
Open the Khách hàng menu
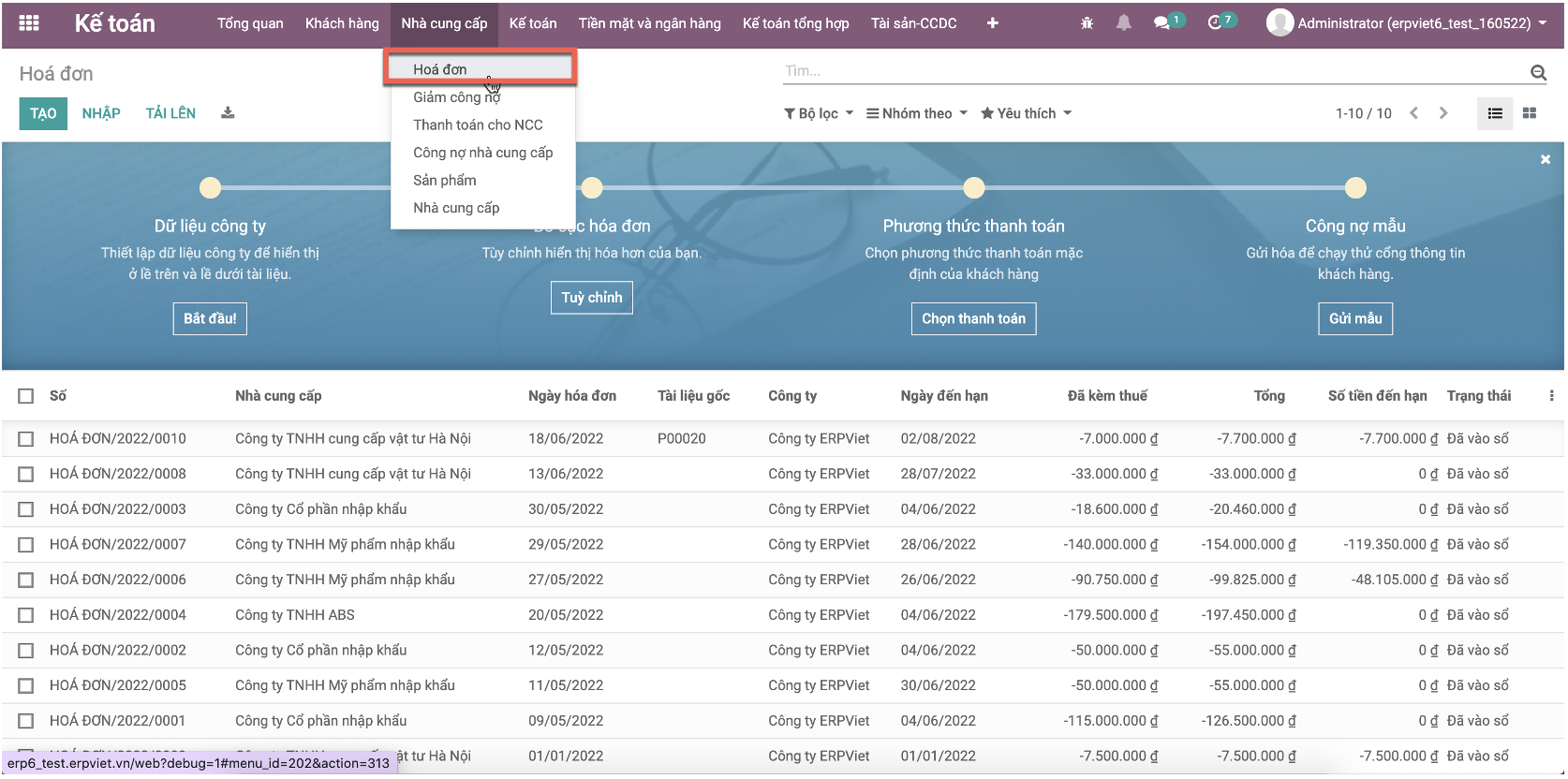[342, 23]
